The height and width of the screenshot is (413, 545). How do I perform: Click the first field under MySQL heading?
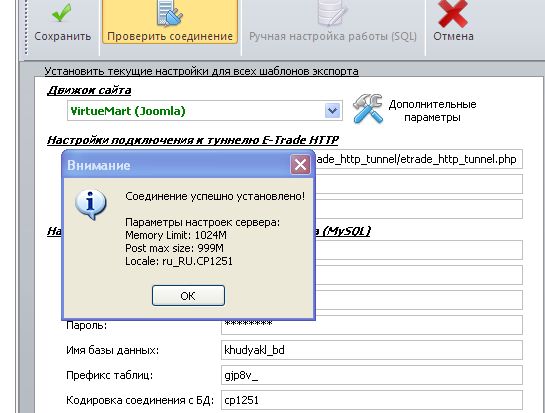click(418, 250)
